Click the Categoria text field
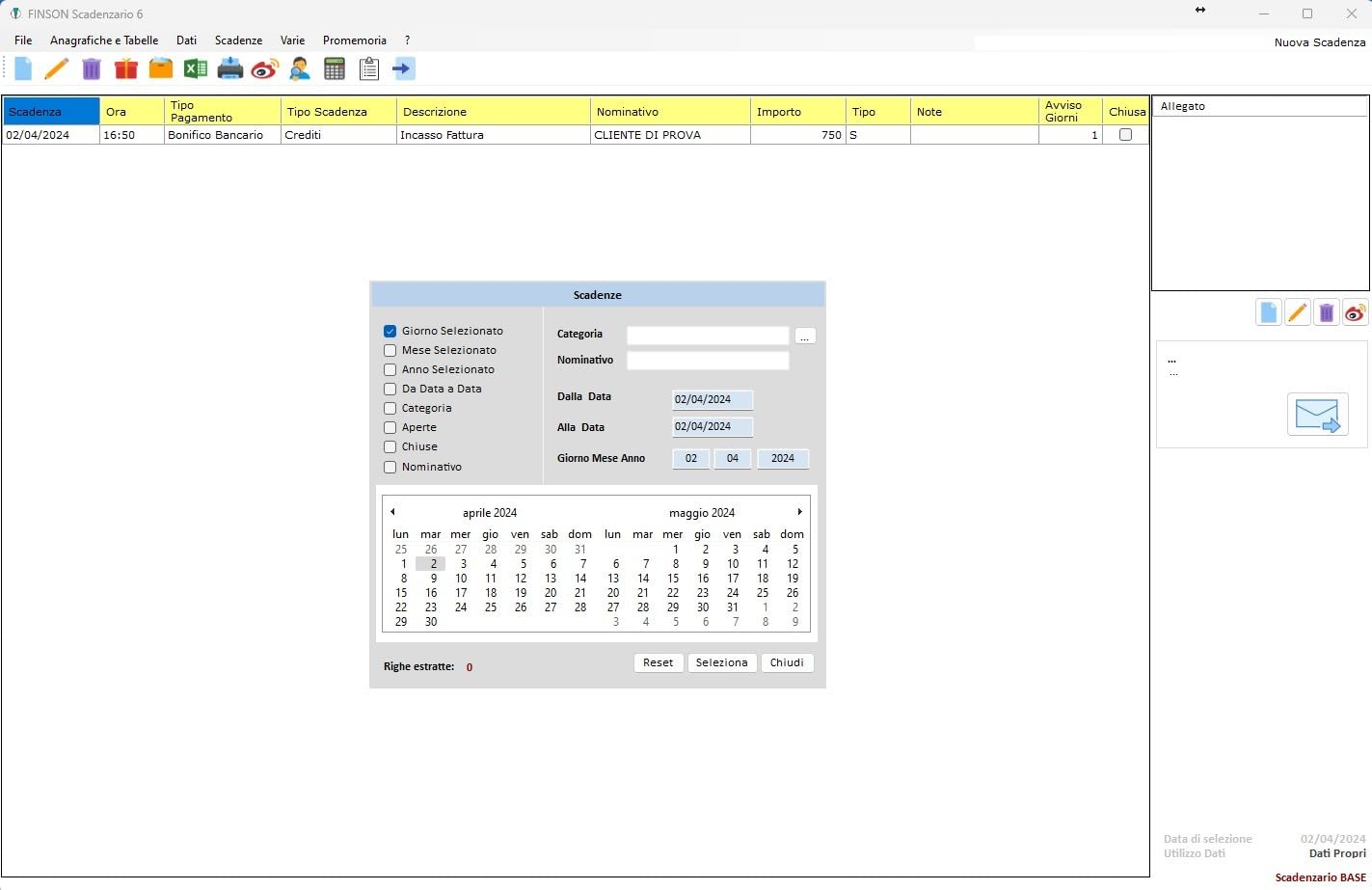The height and width of the screenshot is (890, 1372). click(x=708, y=335)
